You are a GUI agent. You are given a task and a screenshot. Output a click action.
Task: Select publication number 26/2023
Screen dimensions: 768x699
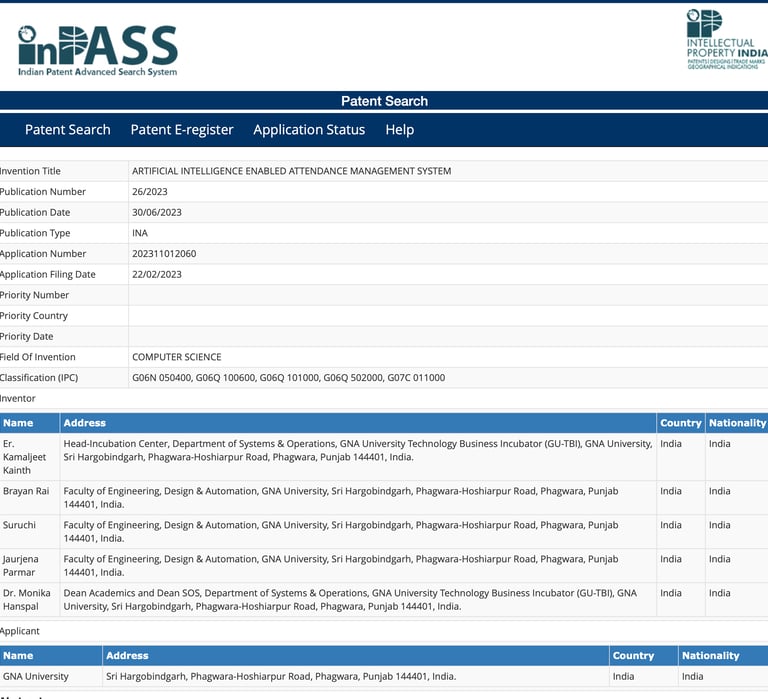pos(149,192)
